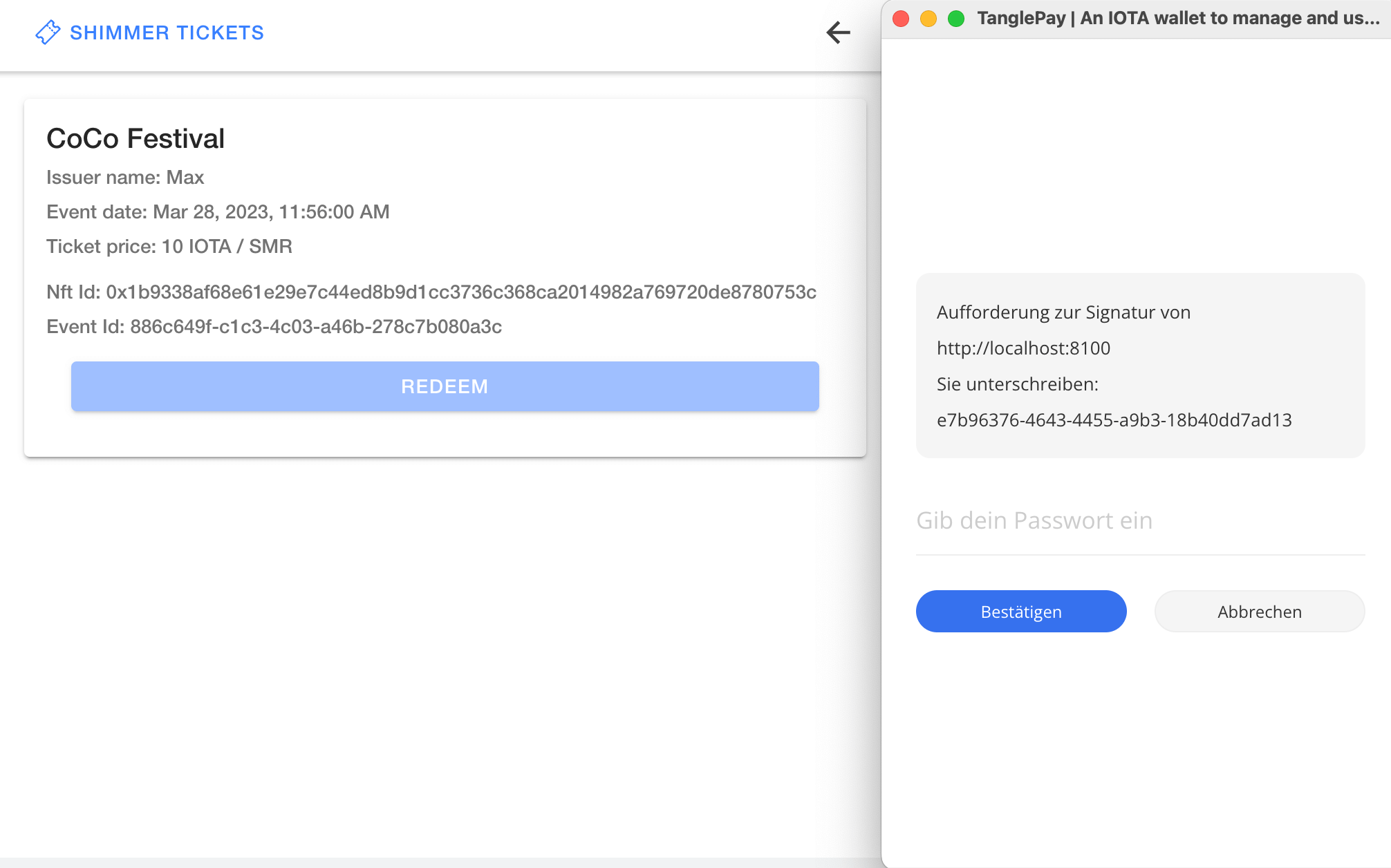The image size is (1391, 868).
Task: Click the Issuer name Max line
Action: [125, 177]
